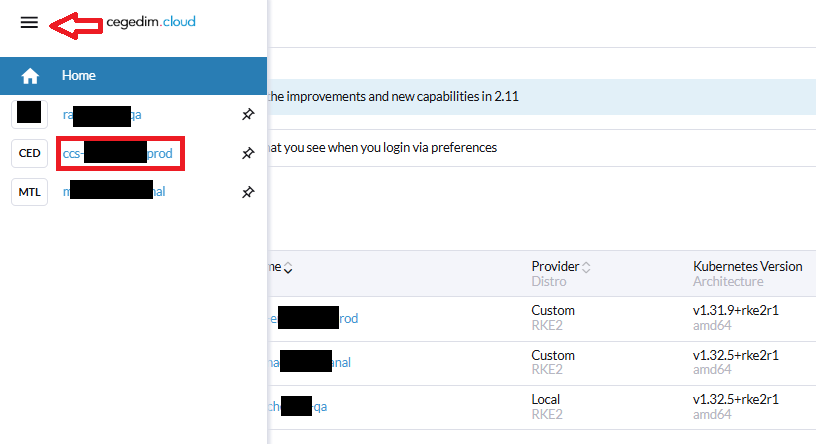816x444 pixels.
Task: Click the MTL cluster badge
Action: point(30,191)
